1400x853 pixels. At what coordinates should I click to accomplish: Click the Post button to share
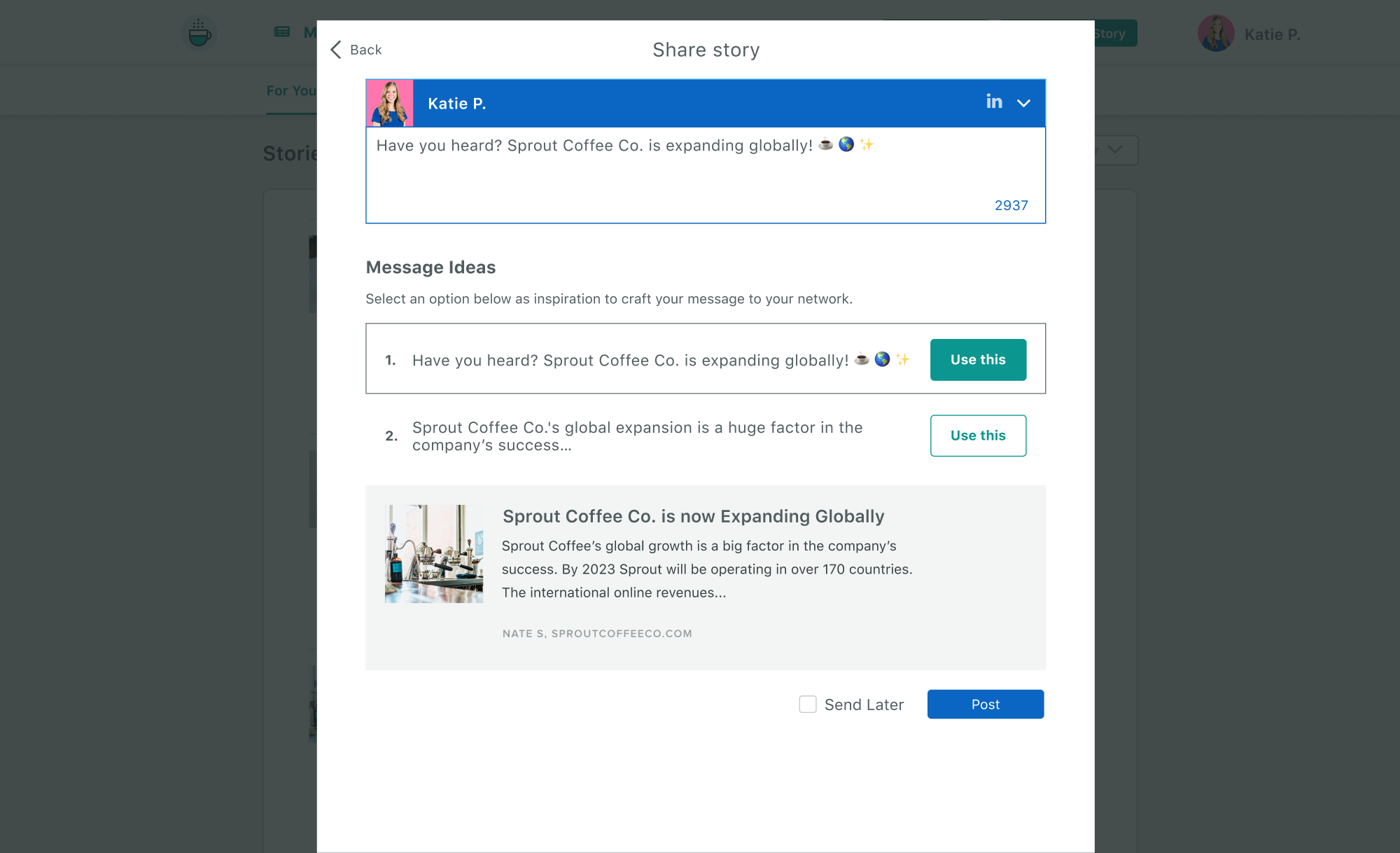click(985, 703)
